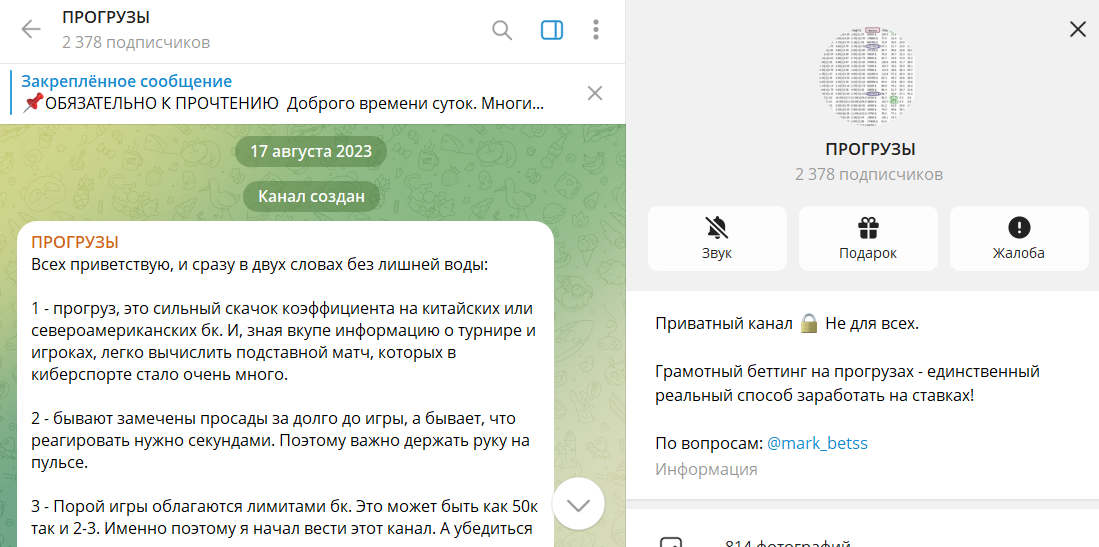Click the Канал создан service message
Viewport: 1099px width, 547px height.
tap(311, 196)
